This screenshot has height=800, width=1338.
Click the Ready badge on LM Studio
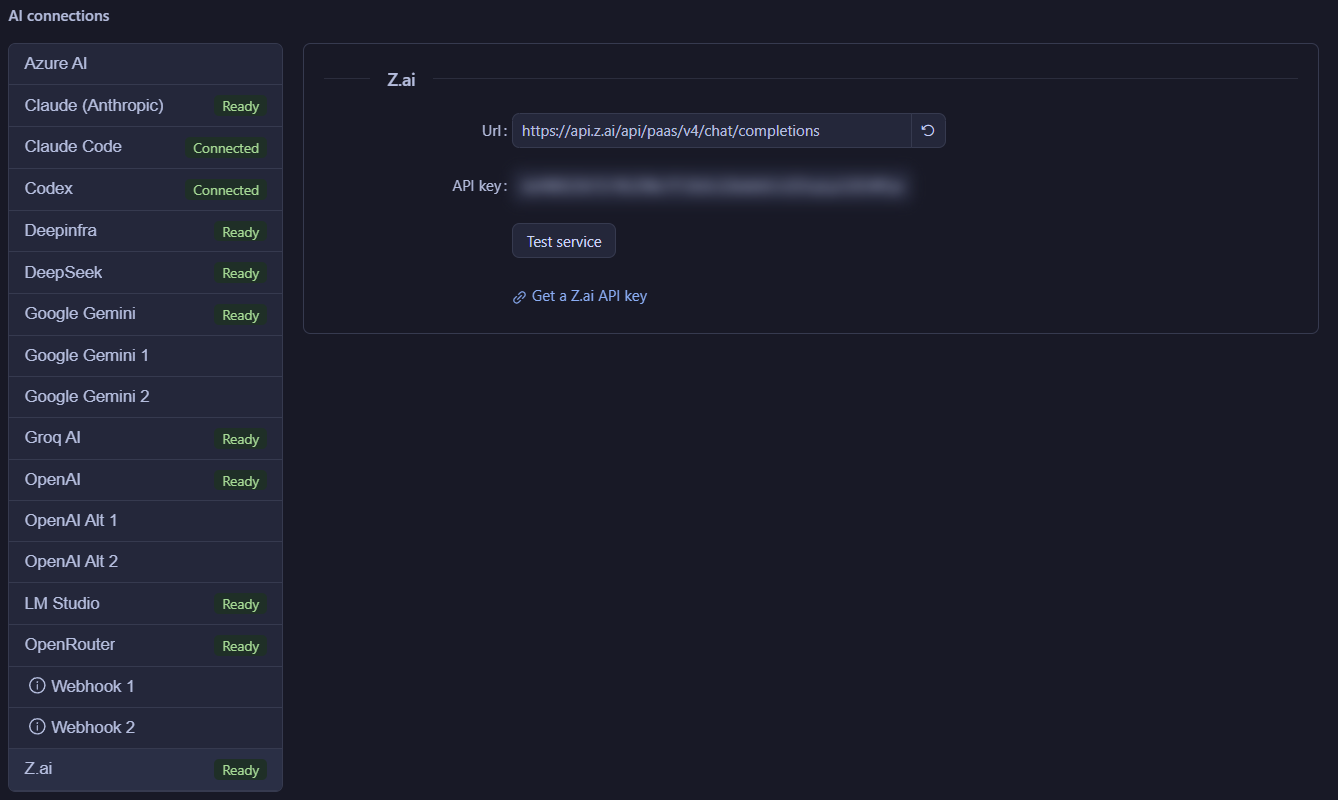tap(241, 604)
